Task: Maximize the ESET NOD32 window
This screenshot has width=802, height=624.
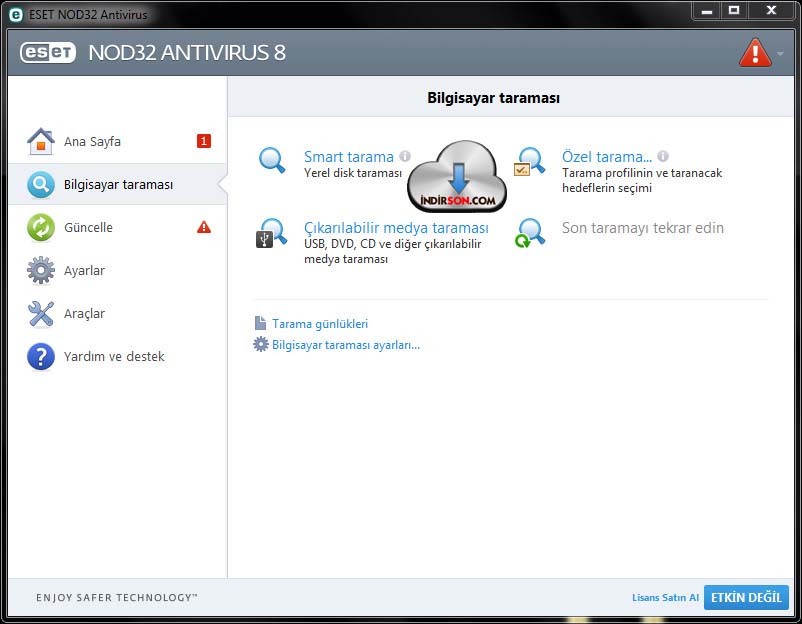Action: 734,11
